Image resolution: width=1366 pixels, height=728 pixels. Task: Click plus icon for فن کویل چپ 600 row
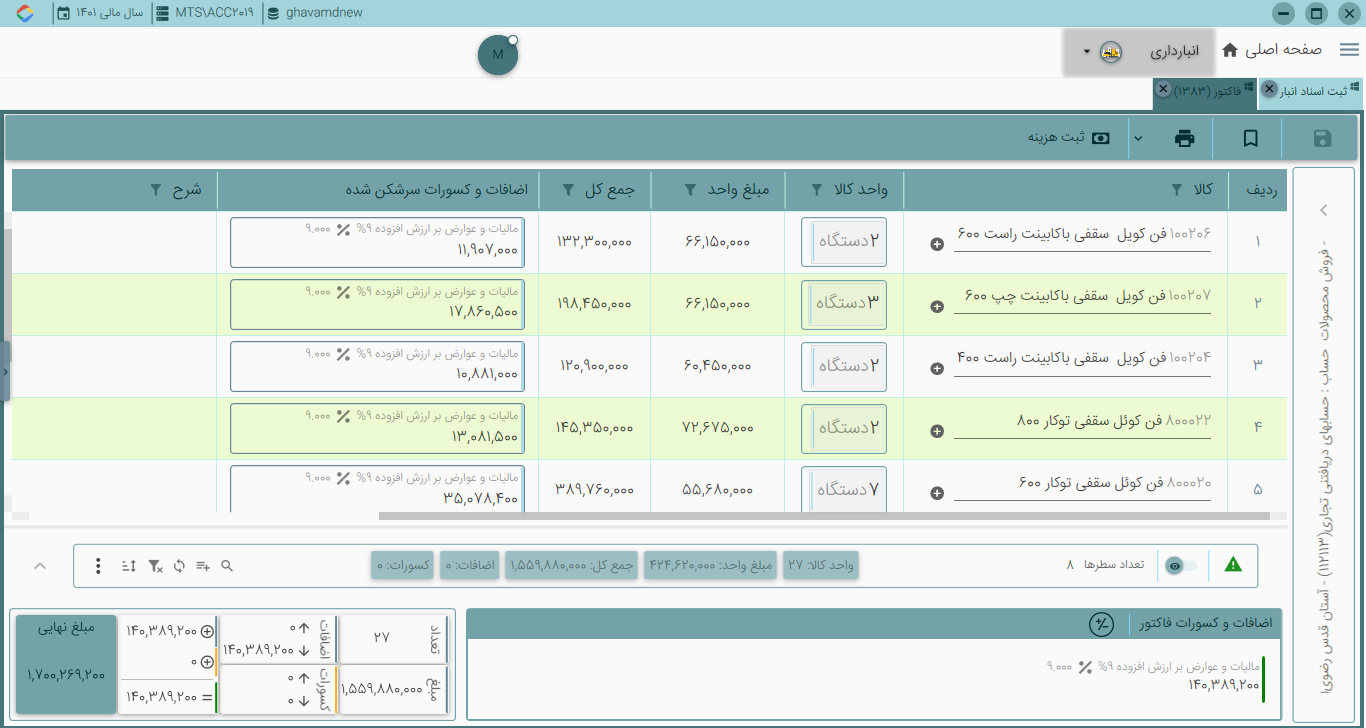coord(937,306)
